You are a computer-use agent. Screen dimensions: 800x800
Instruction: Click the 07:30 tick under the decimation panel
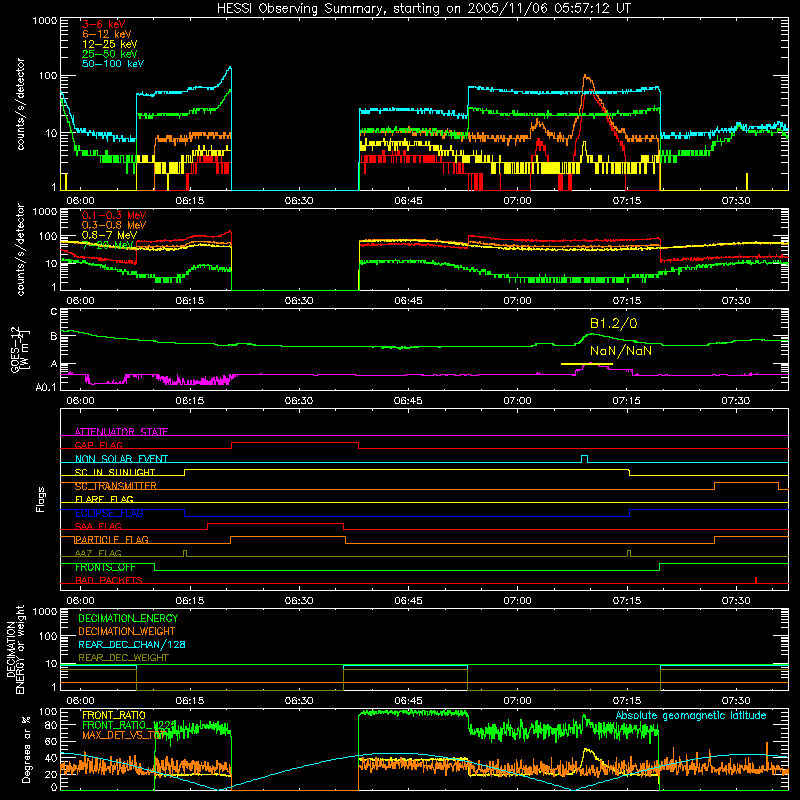tap(736, 701)
